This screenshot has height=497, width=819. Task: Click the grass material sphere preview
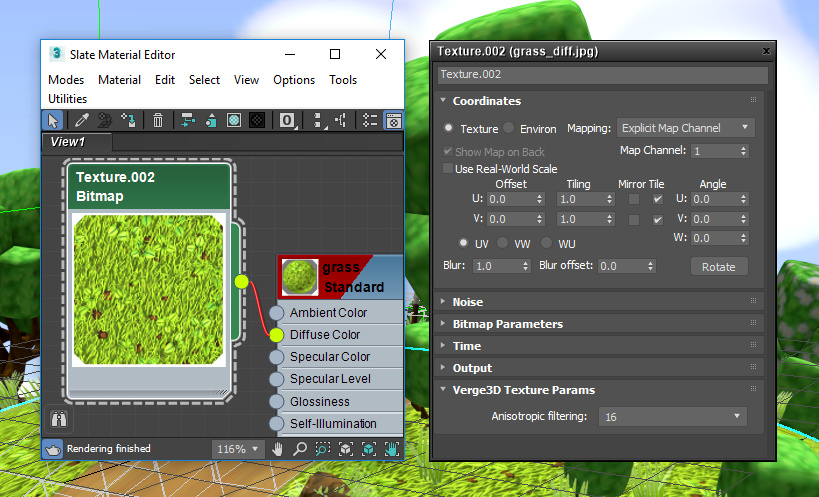[300, 277]
